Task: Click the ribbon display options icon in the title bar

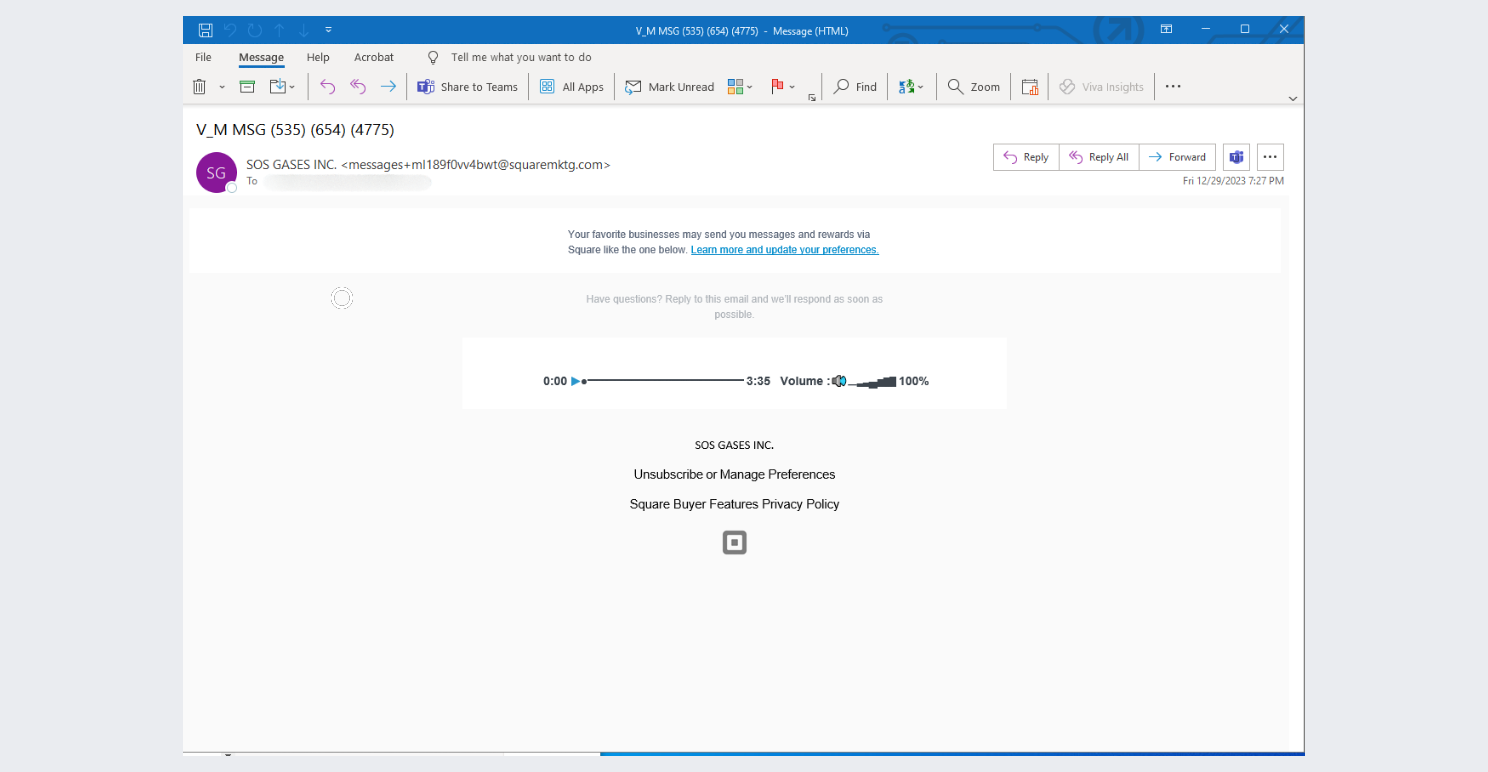Action: [x=1166, y=30]
